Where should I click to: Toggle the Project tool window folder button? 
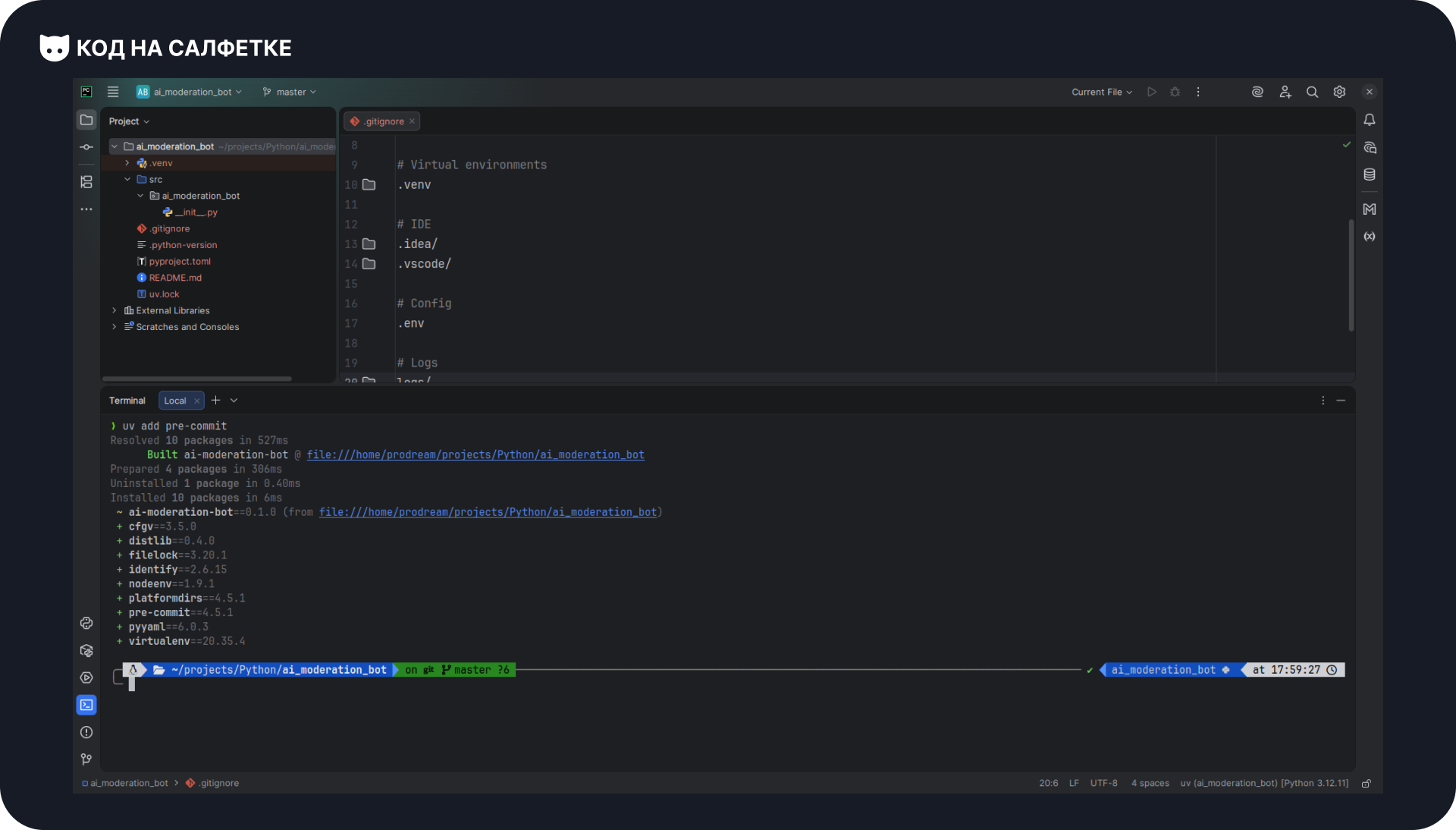pos(86,120)
